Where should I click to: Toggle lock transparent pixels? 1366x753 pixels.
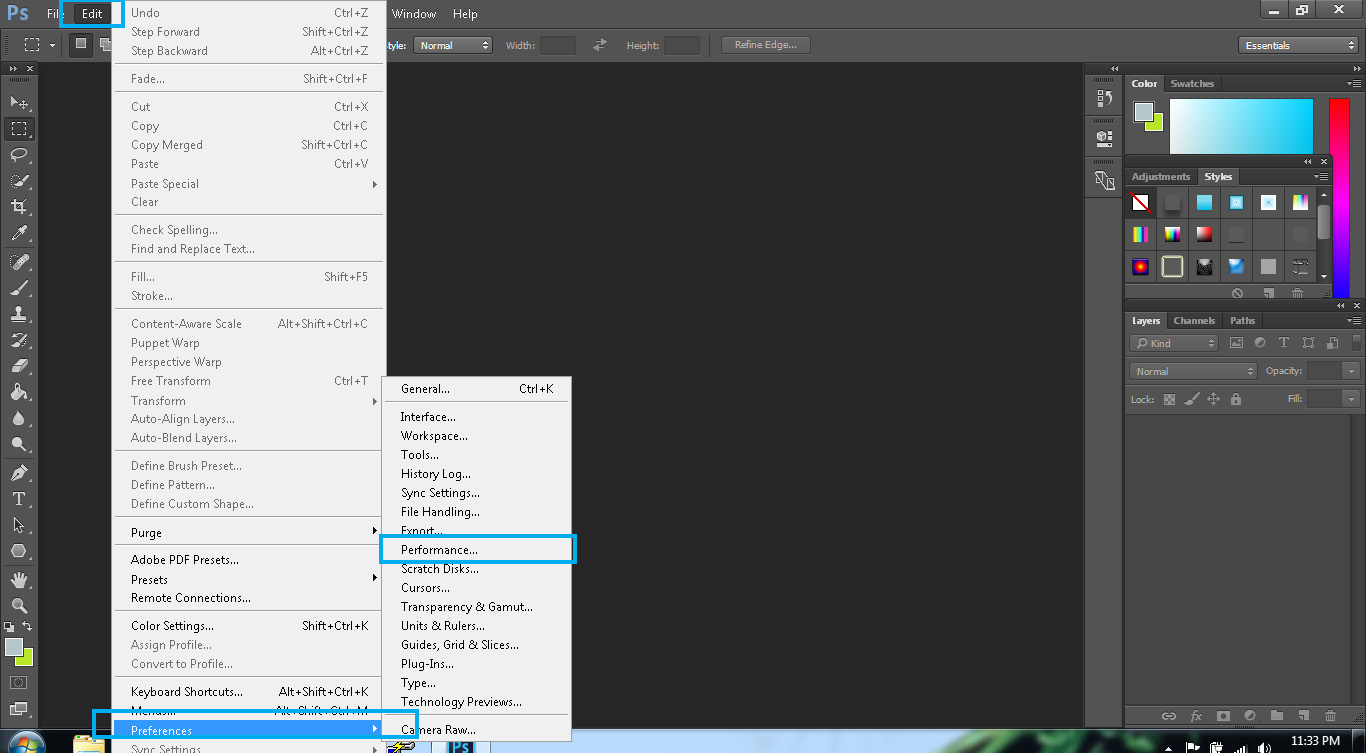click(x=1168, y=399)
